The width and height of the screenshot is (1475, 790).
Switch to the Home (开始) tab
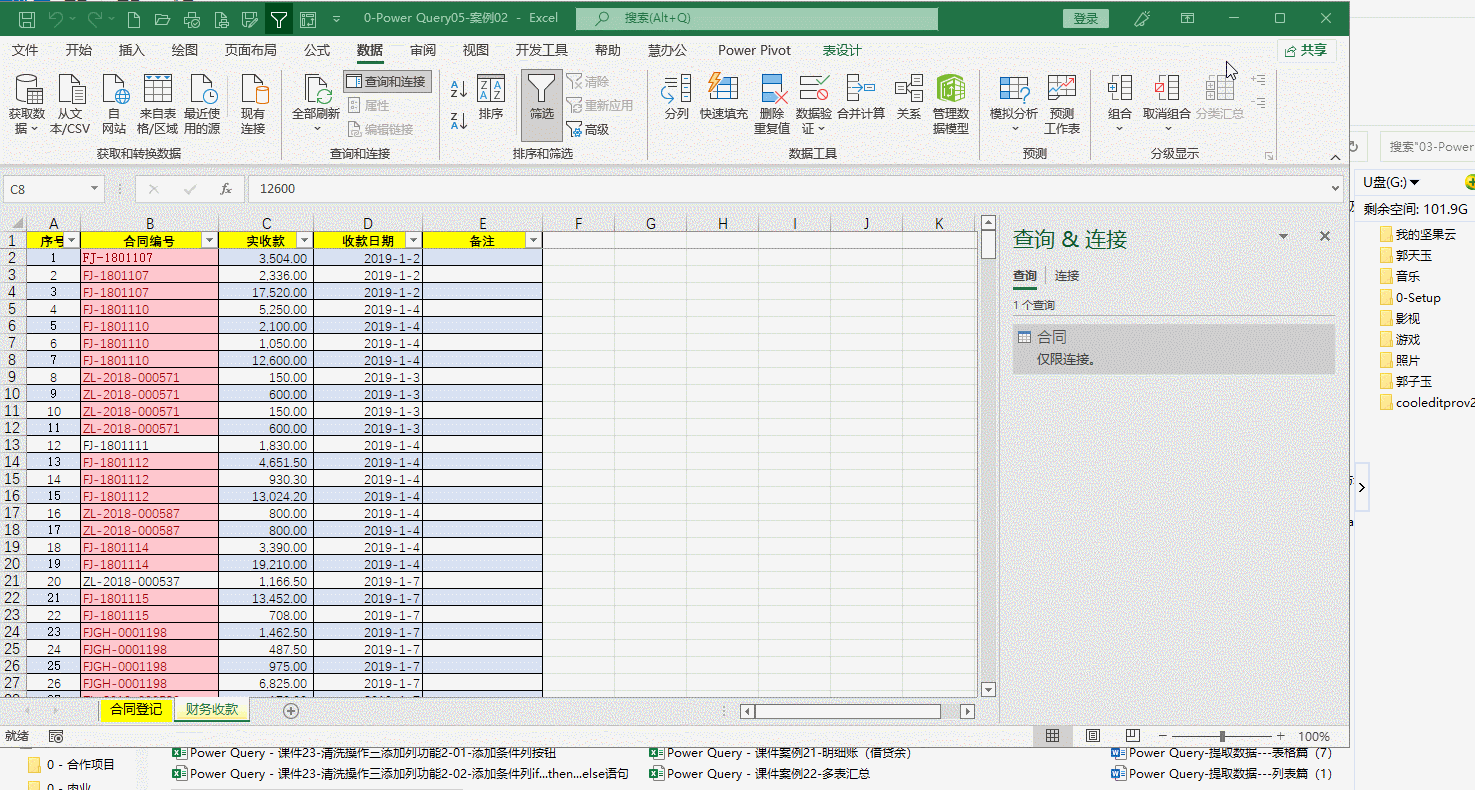[x=79, y=50]
